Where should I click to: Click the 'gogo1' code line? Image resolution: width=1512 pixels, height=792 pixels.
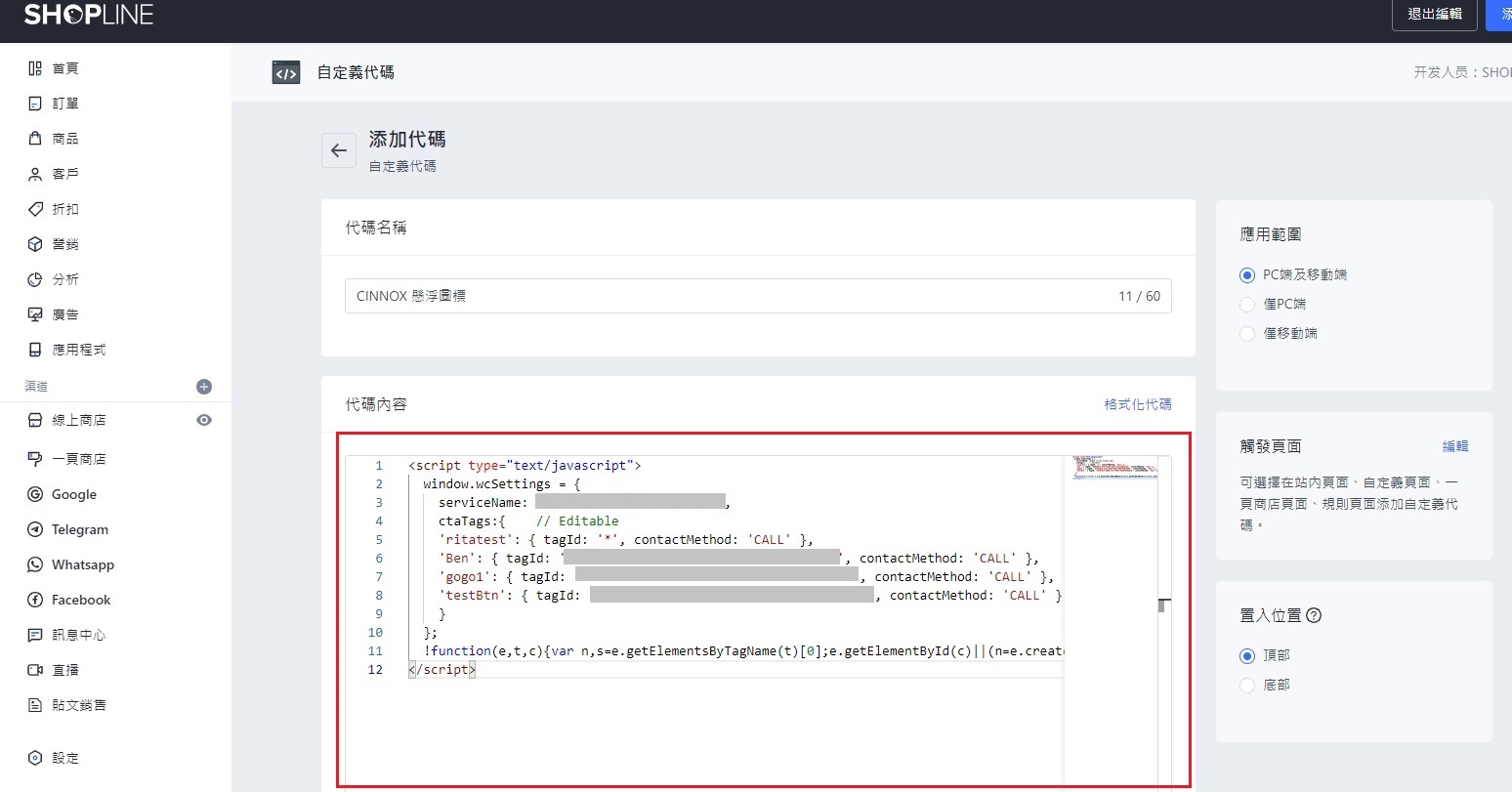[x=746, y=577]
